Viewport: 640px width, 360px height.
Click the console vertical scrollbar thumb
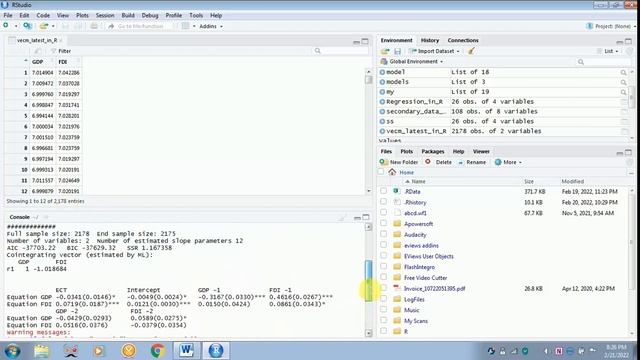[369, 281]
